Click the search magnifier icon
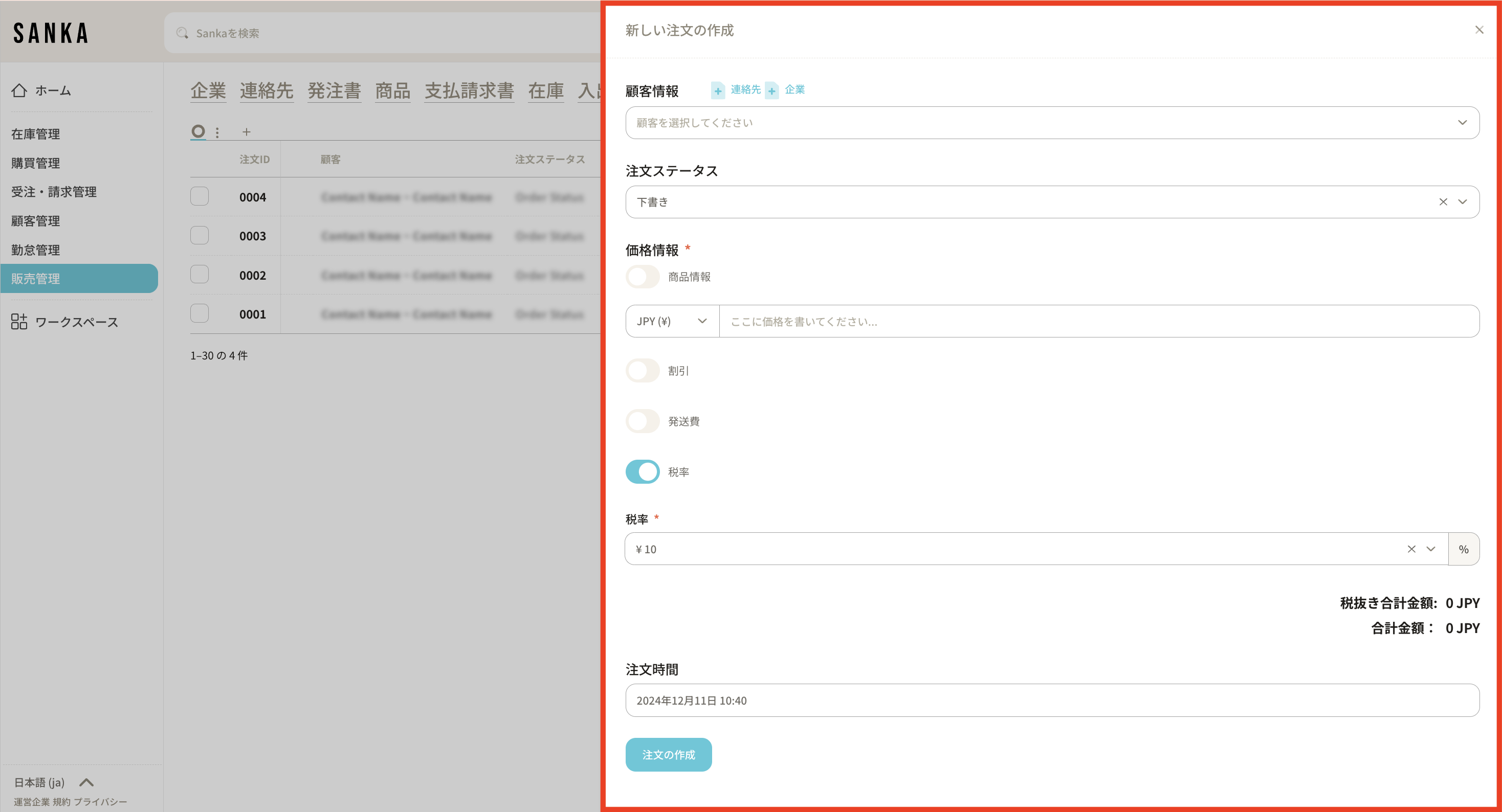Viewport: 1502px width, 812px height. 183,33
